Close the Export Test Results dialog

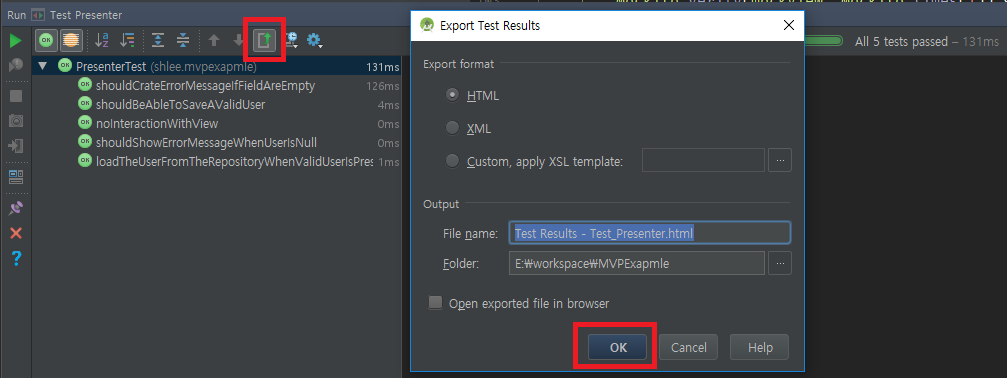coord(789,26)
